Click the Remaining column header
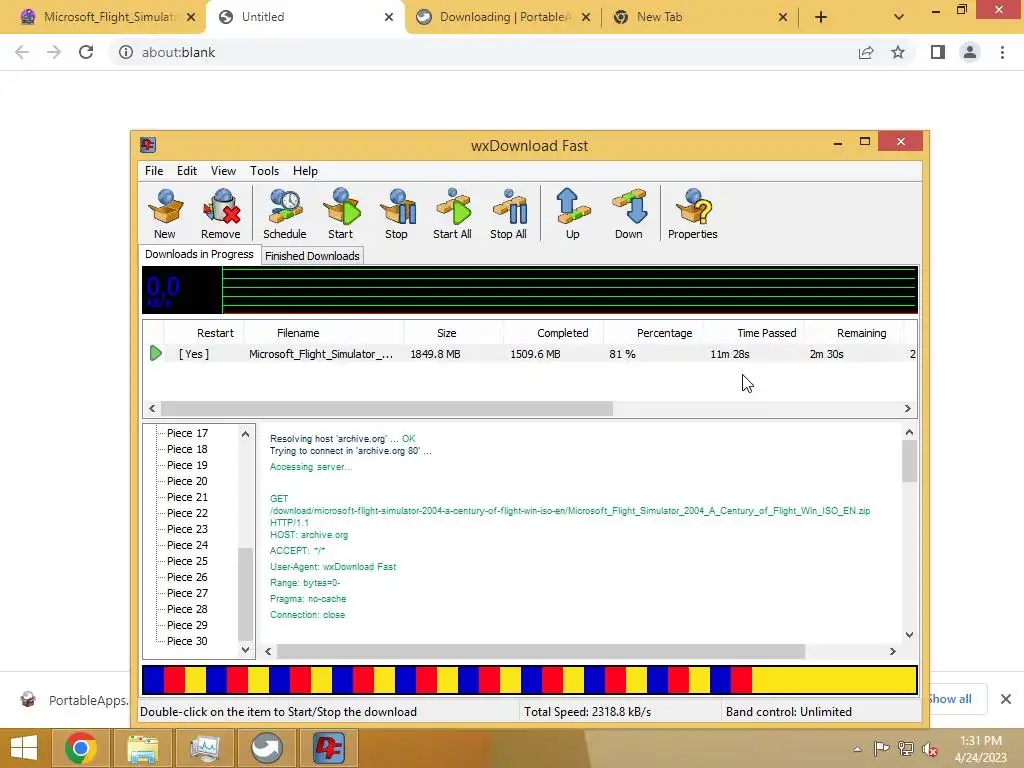 (x=854, y=333)
